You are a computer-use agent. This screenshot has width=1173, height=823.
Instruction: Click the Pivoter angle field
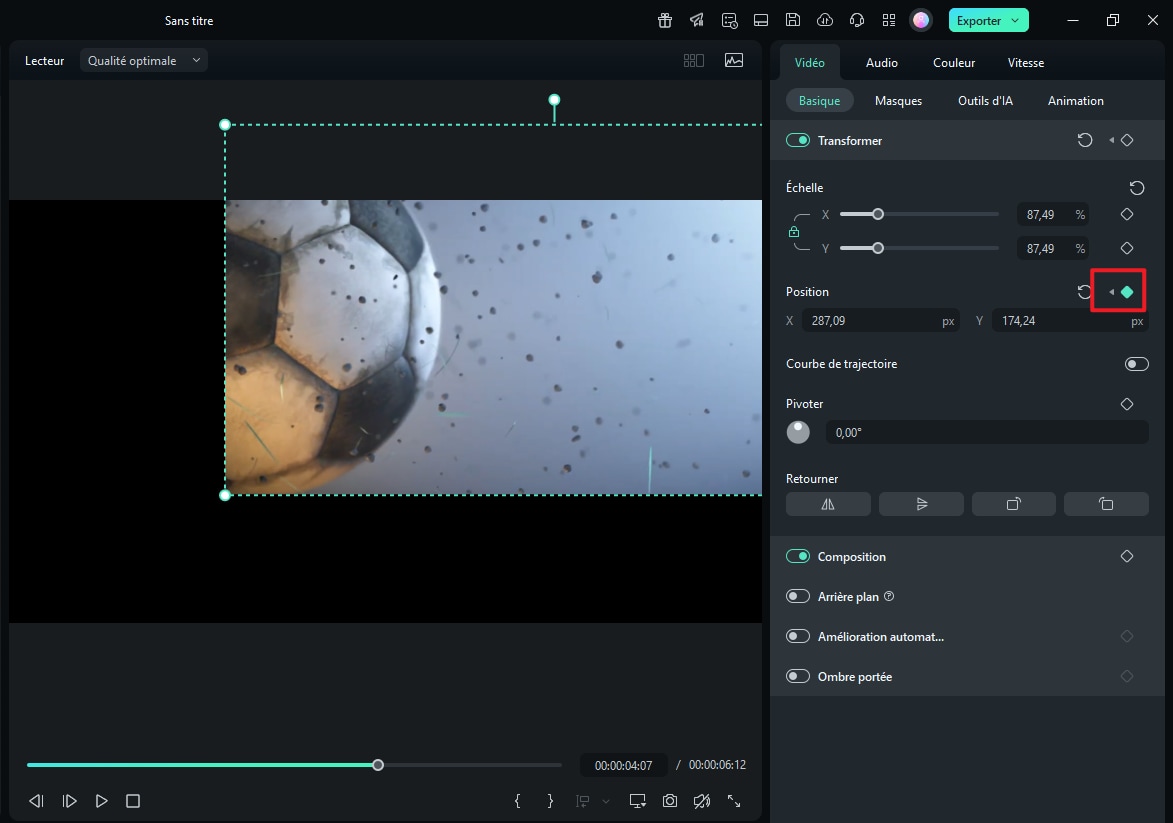(987, 432)
